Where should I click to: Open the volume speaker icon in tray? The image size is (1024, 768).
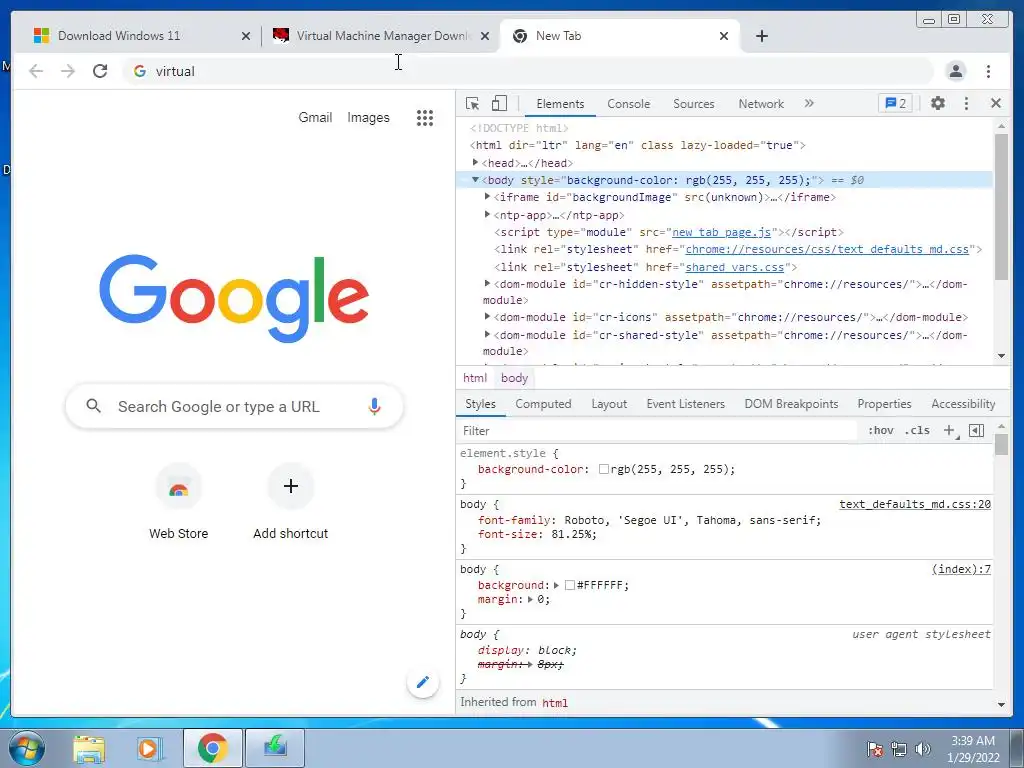click(x=922, y=749)
